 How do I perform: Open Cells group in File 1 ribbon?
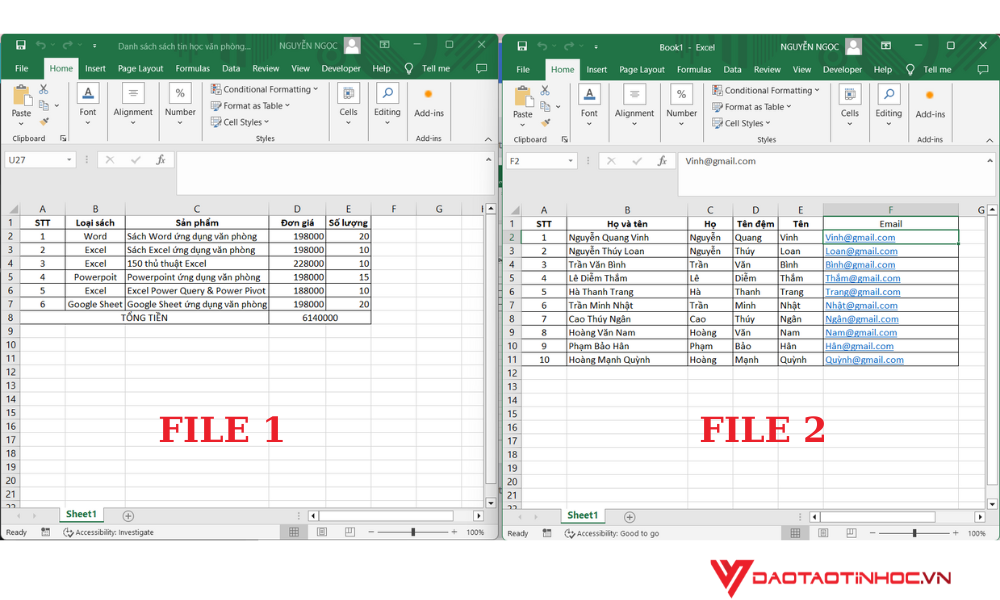pyautogui.click(x=348, y=103)
